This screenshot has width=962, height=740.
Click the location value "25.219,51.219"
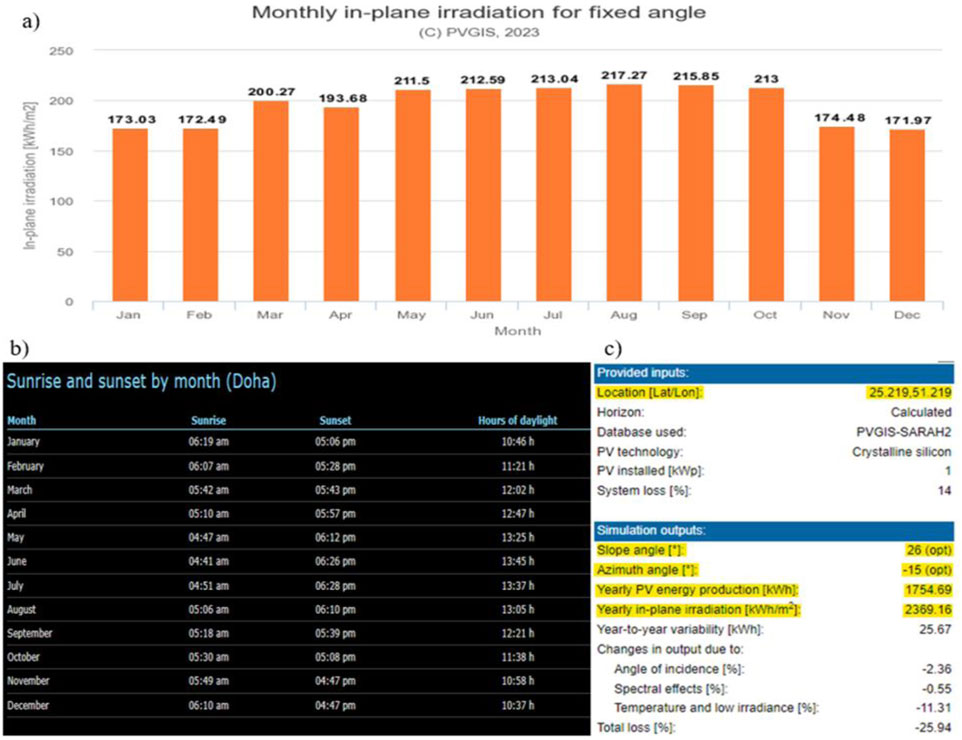[x=910, y=393]
